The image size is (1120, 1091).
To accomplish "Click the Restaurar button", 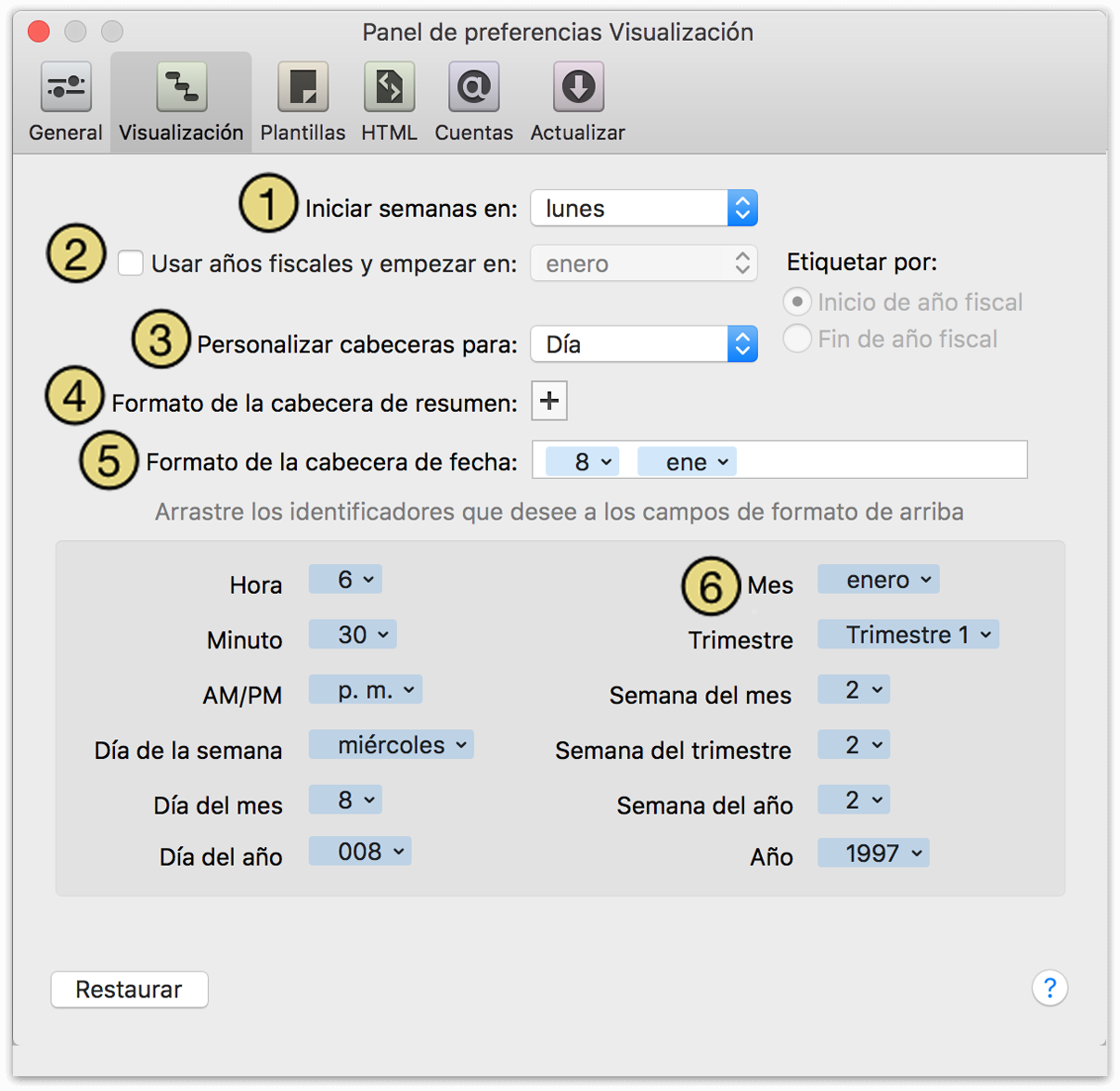I will [129, 989].
